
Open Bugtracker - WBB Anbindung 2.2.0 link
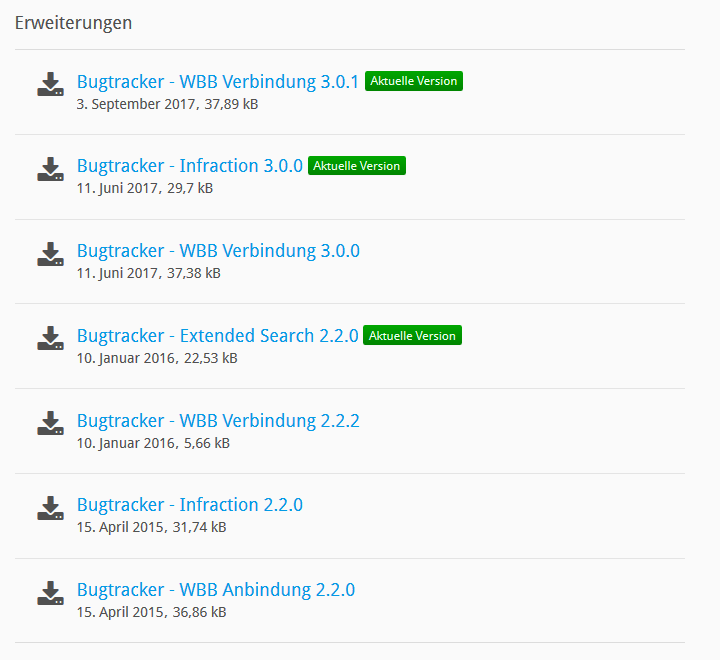[x=215, y=590]
